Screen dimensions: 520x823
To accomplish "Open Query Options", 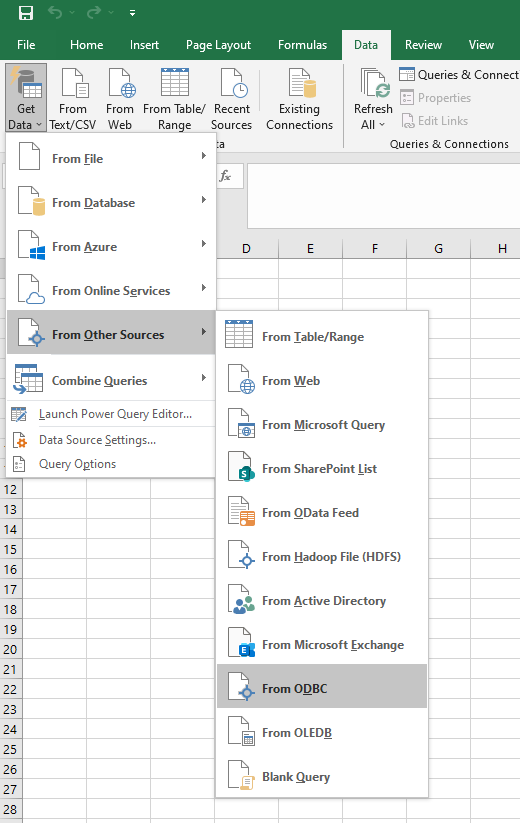I will click(111, 464).
